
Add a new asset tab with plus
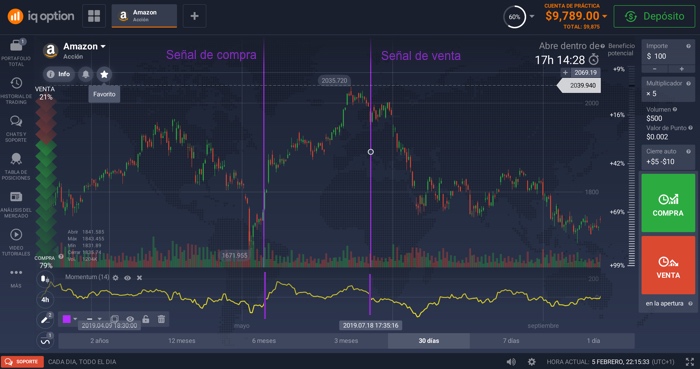[x=194, y=16]
